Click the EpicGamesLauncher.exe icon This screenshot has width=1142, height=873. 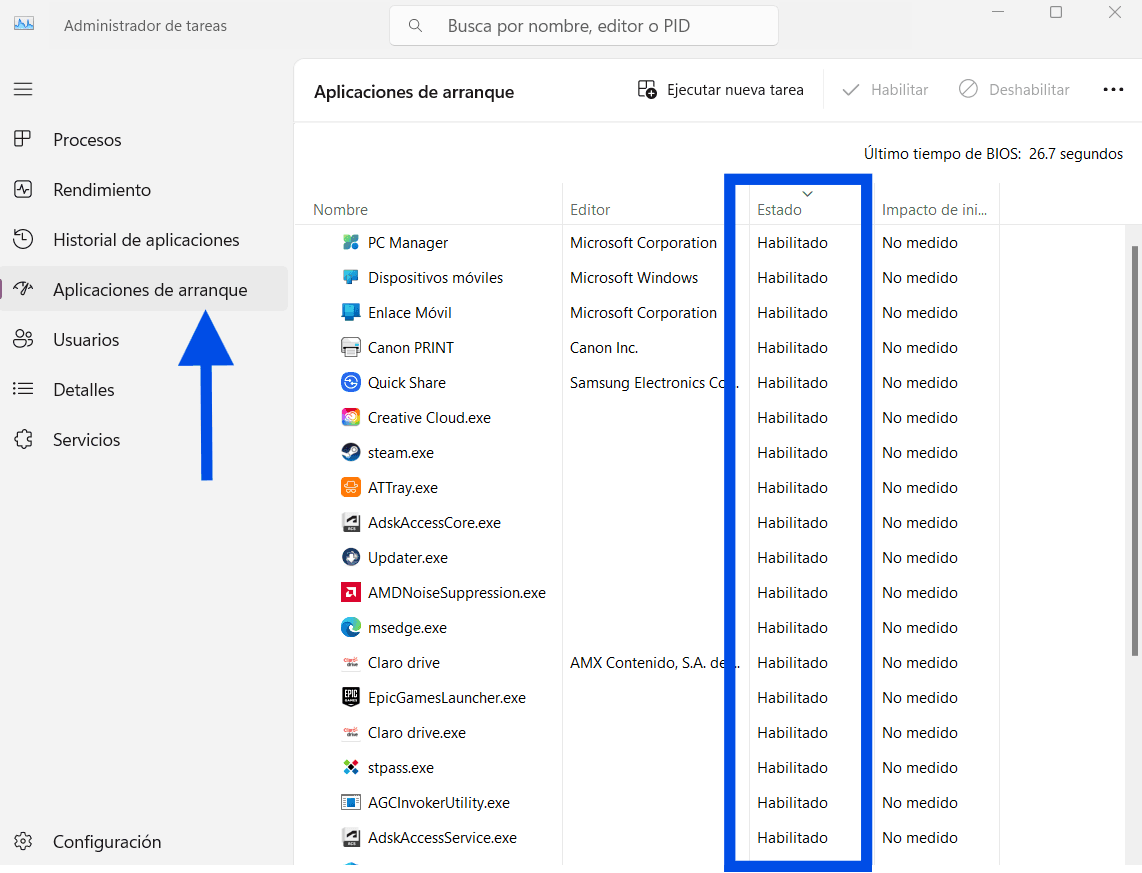(x=351, y=697)
